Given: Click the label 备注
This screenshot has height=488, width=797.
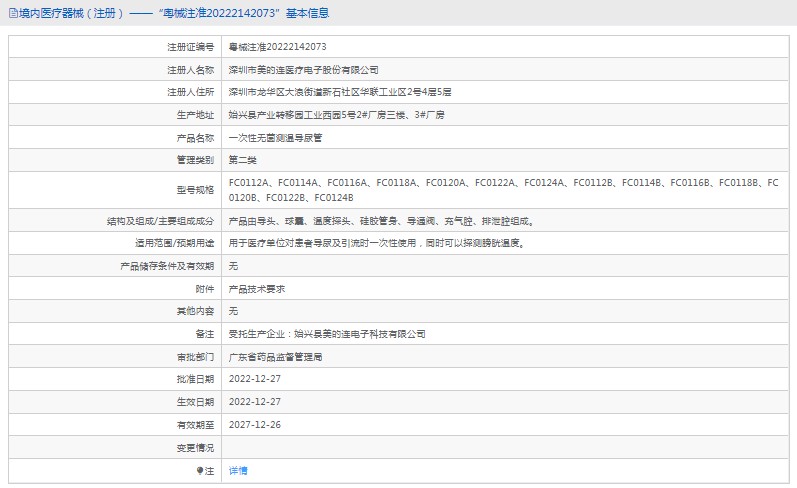Looking at the screenshot, I should click(x=205, y=334).
